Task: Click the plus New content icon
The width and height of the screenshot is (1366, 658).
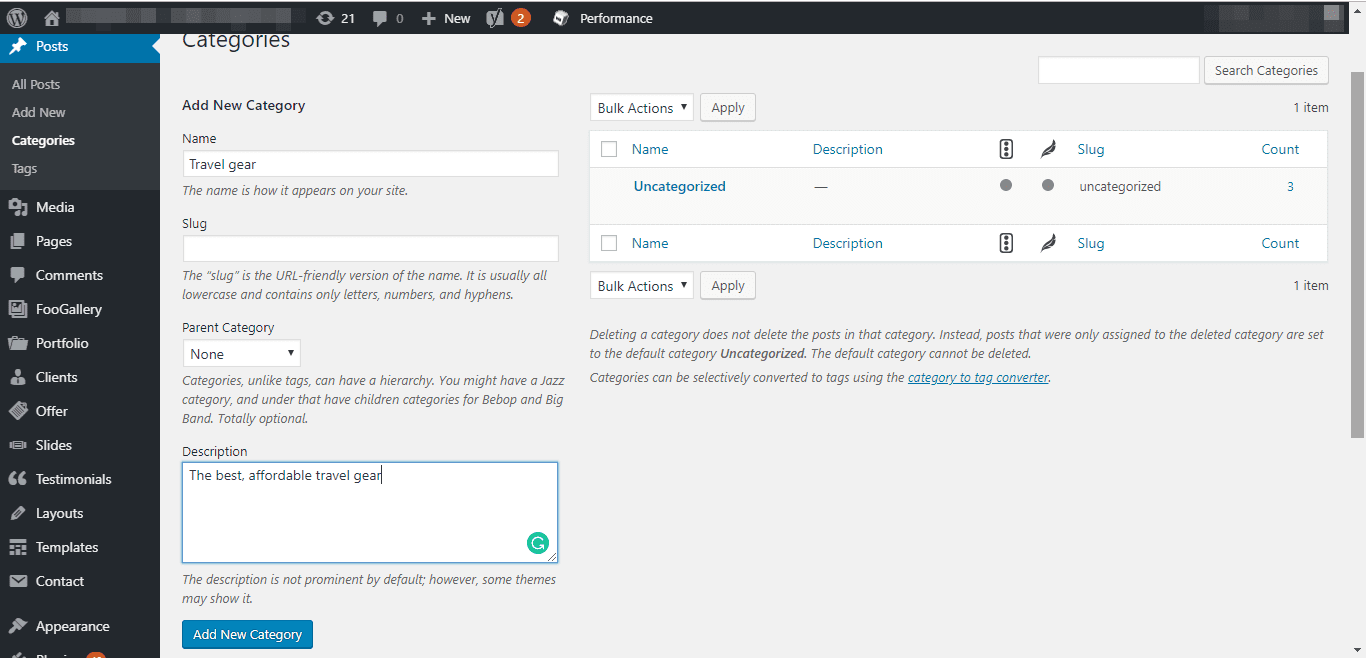Action: point(429,18)
